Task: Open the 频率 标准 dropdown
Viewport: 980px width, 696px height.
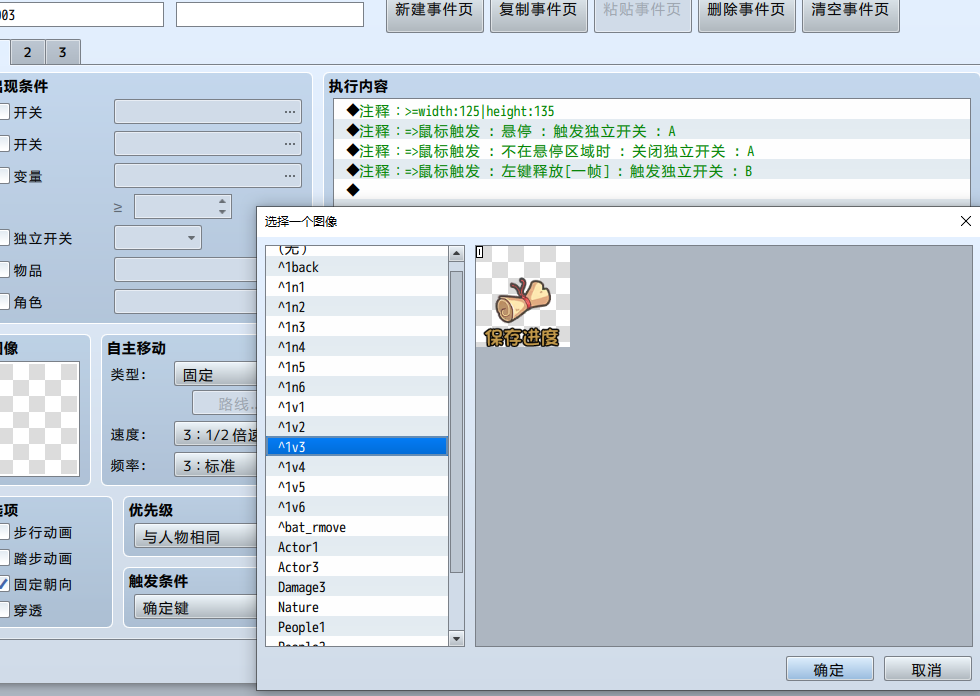Action: [216, 465]
